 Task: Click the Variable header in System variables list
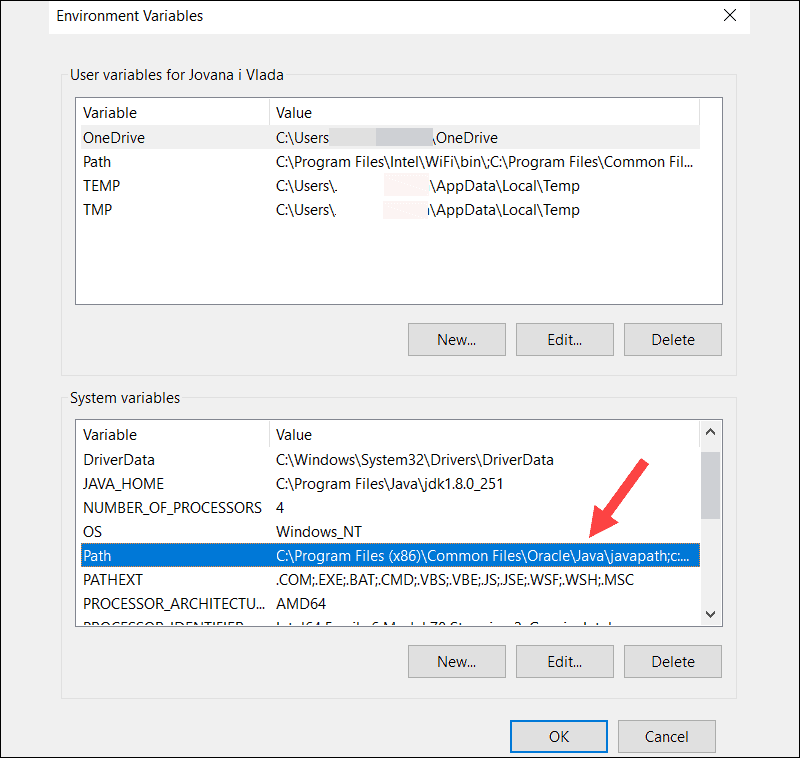pyautogui.click(x=175, y=435)
